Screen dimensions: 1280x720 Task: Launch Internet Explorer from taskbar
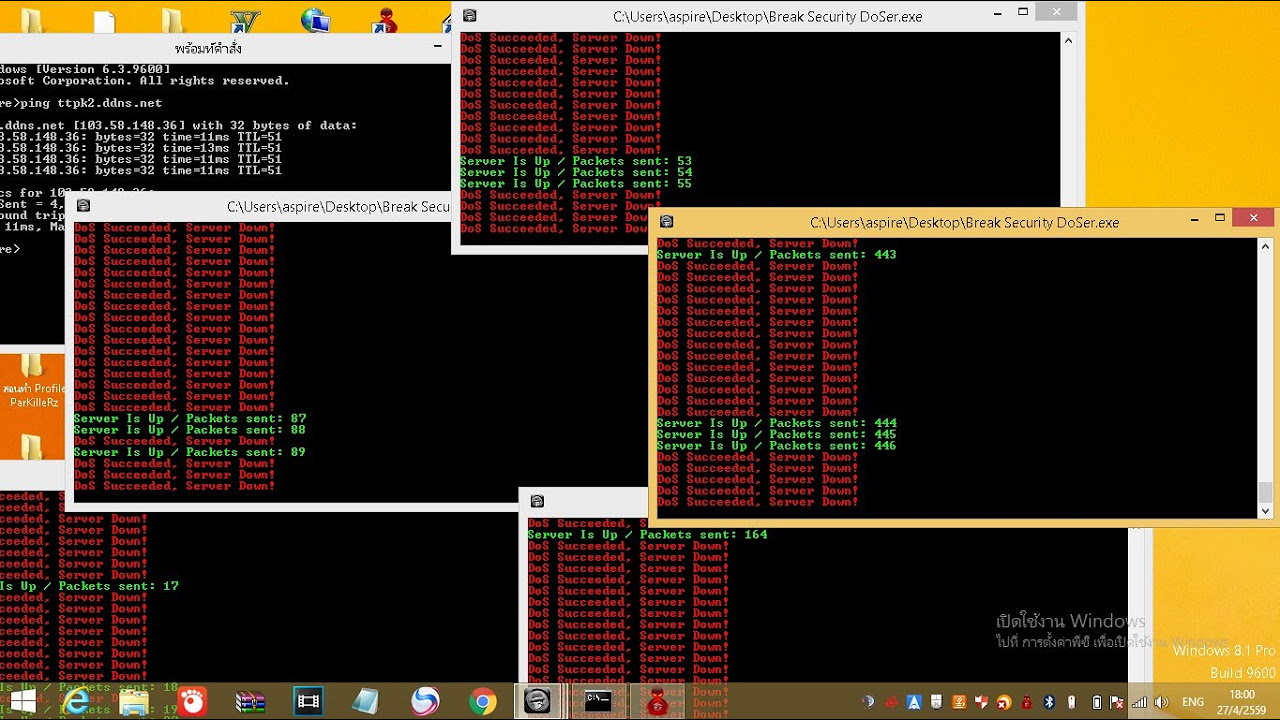[x=76, y=702]
